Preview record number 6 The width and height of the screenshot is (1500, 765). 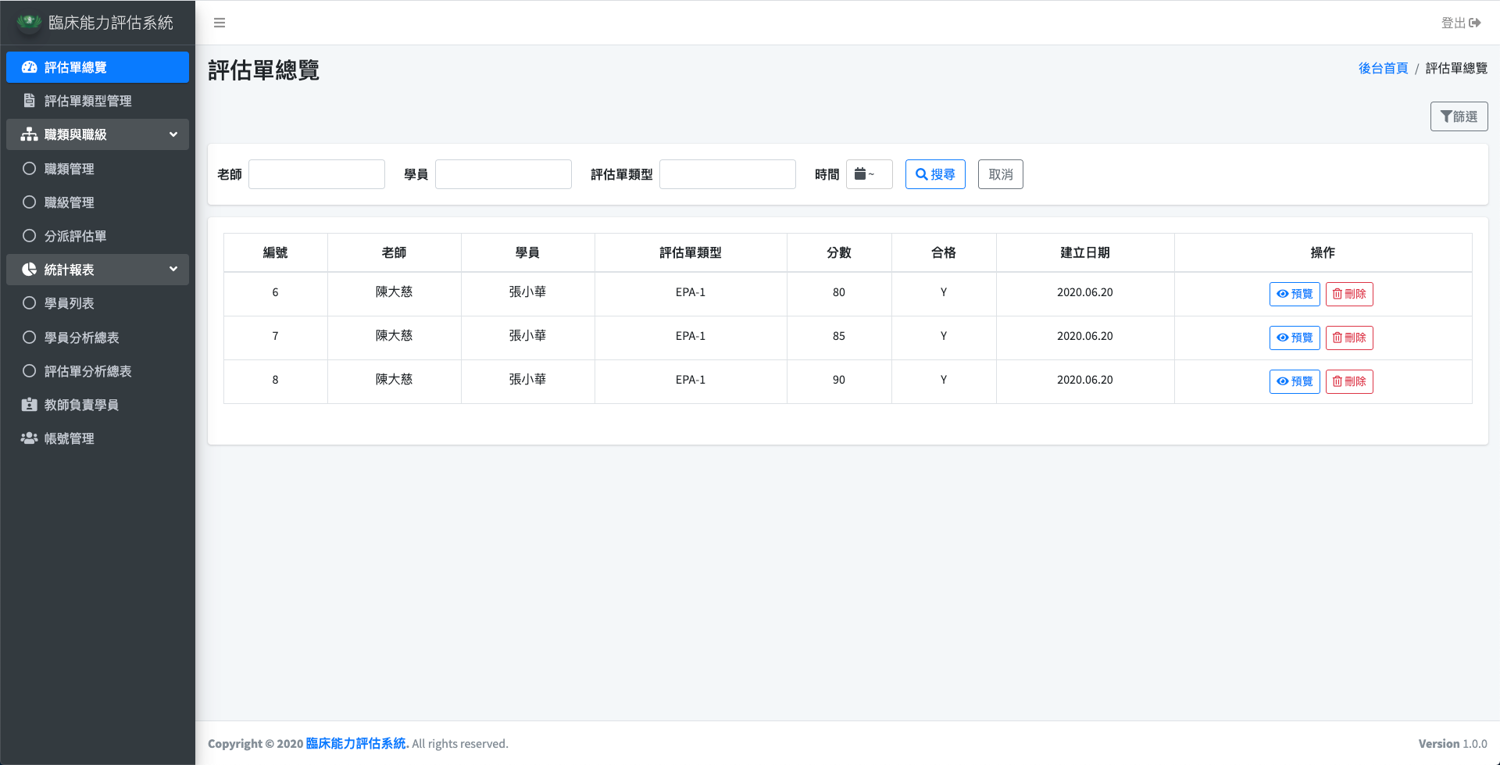1295,294
